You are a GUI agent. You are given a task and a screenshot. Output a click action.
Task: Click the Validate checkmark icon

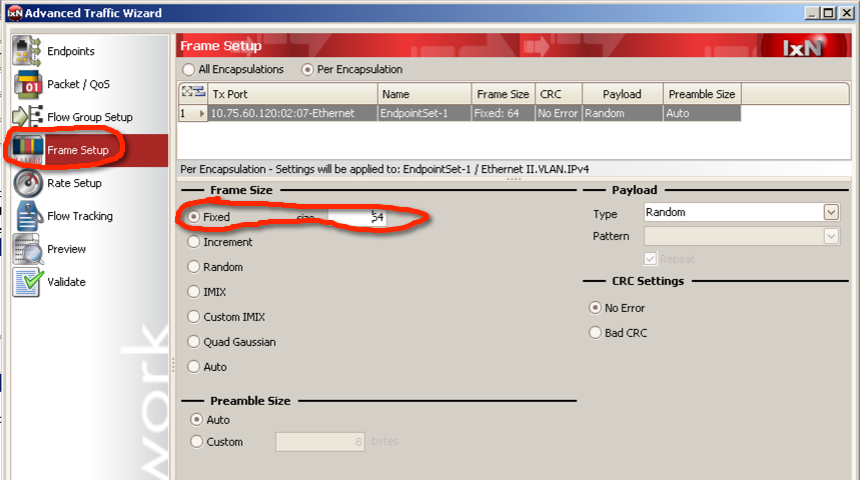pos(28,282)
